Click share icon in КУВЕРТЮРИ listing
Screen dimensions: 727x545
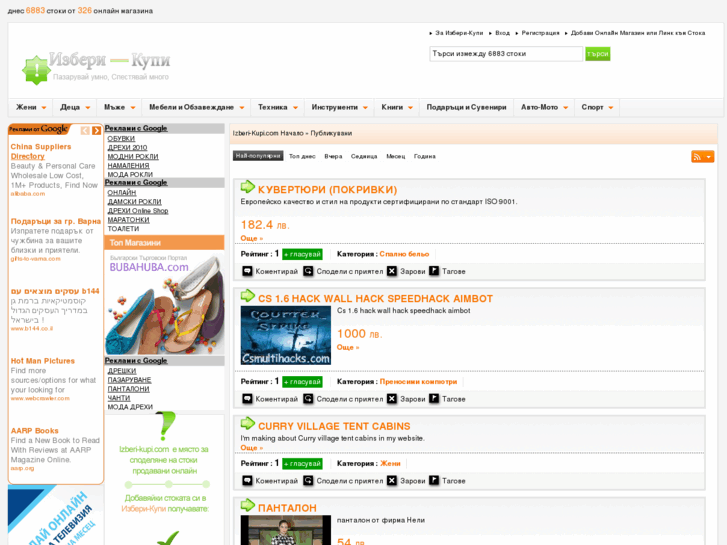tap(308, 271)
